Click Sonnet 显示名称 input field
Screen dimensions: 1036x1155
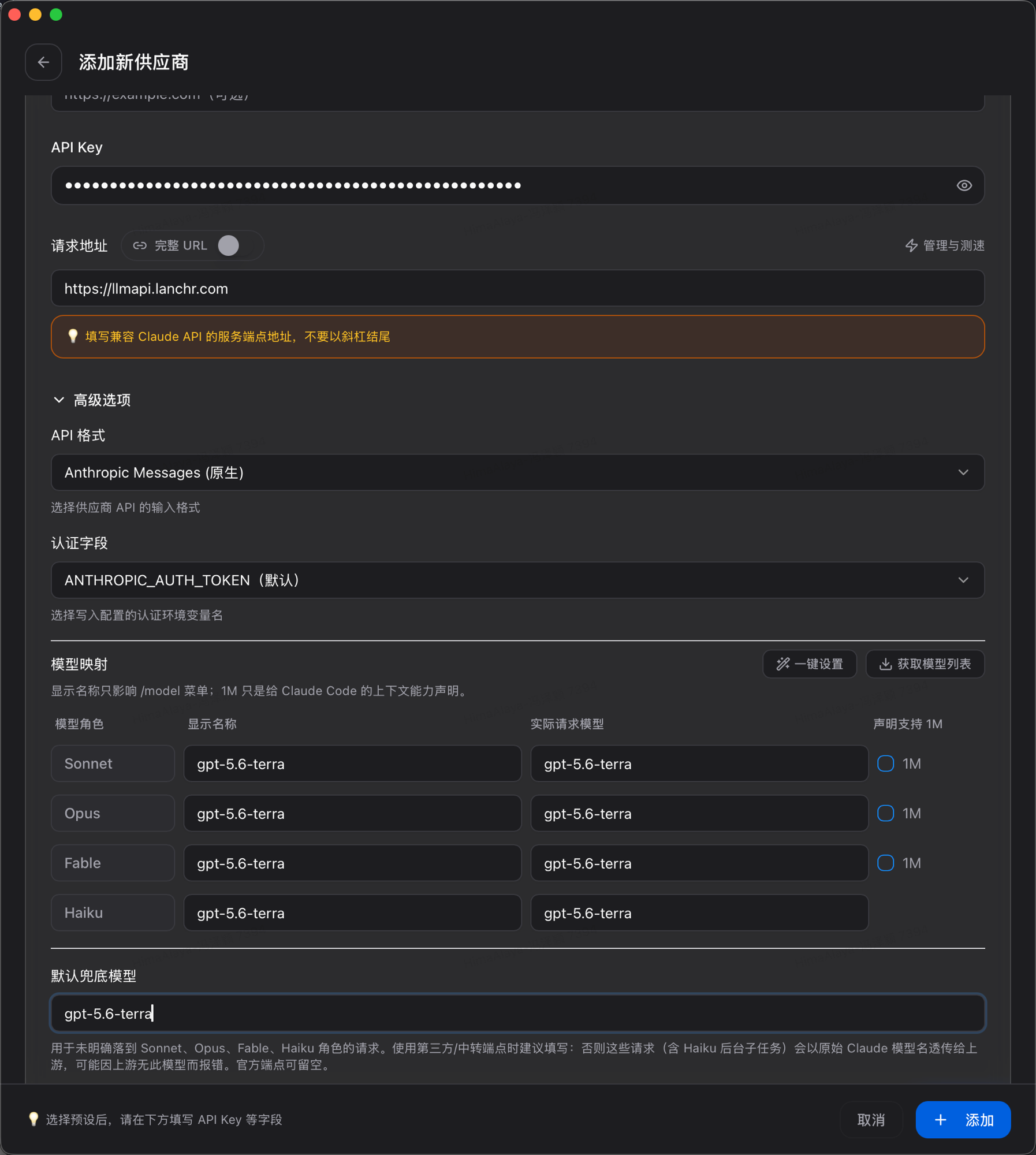tap(352, 763)
